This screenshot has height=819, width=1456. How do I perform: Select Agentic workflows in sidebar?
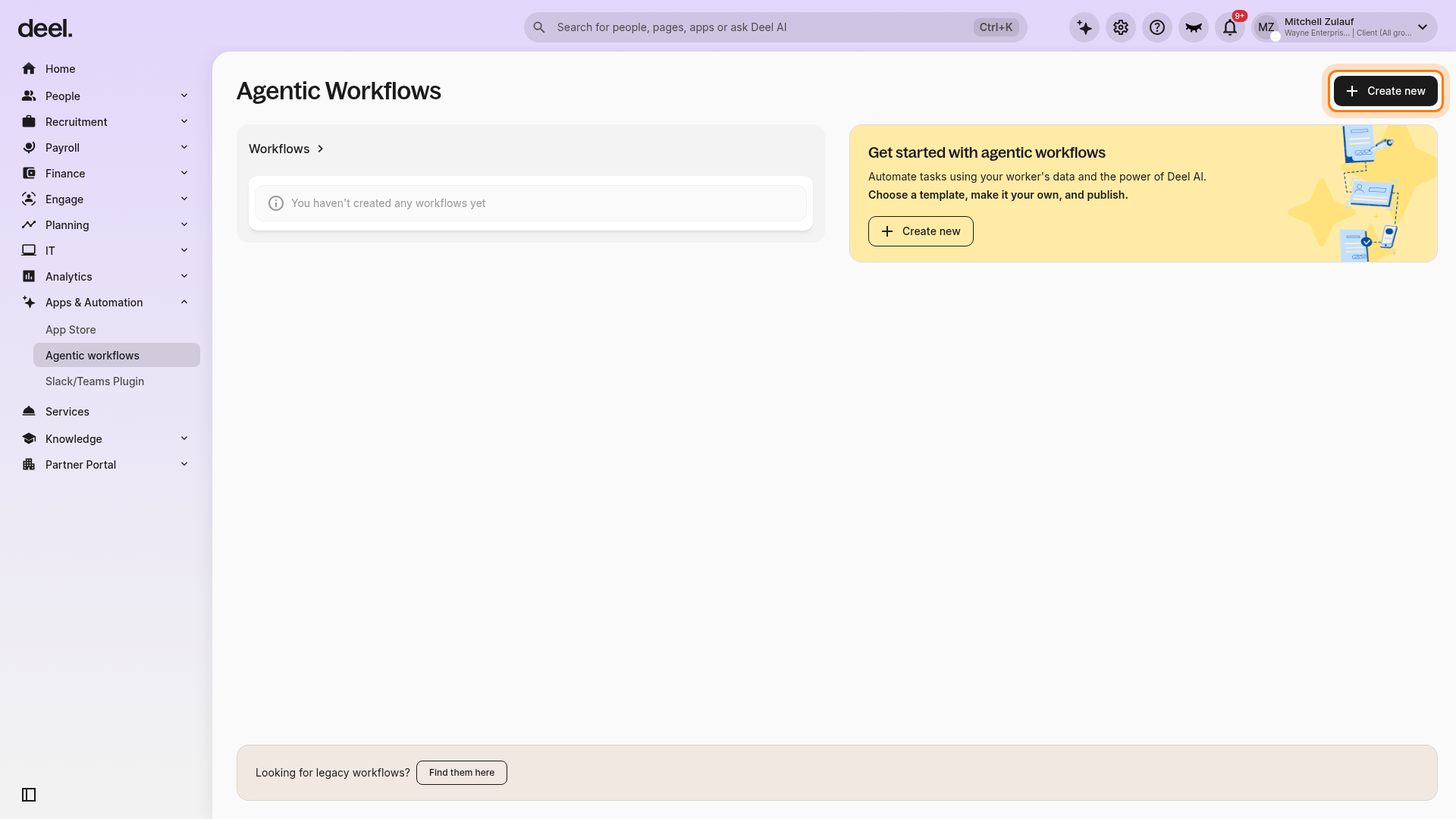(x=117, y=356)
